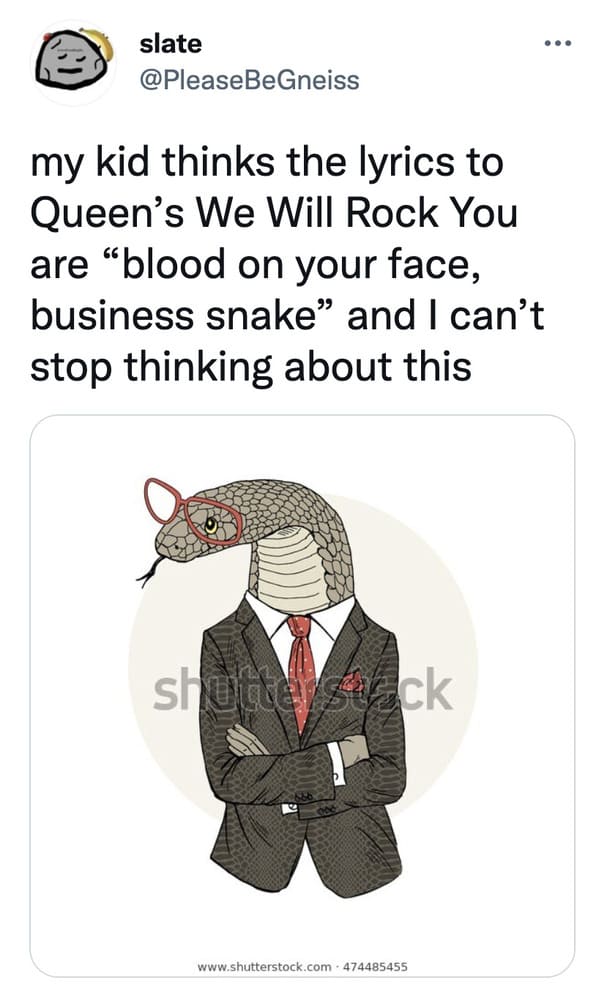Click the www.shutterstock.com caption text
Viewport: 599px width, 991px height.
[264, 966]
